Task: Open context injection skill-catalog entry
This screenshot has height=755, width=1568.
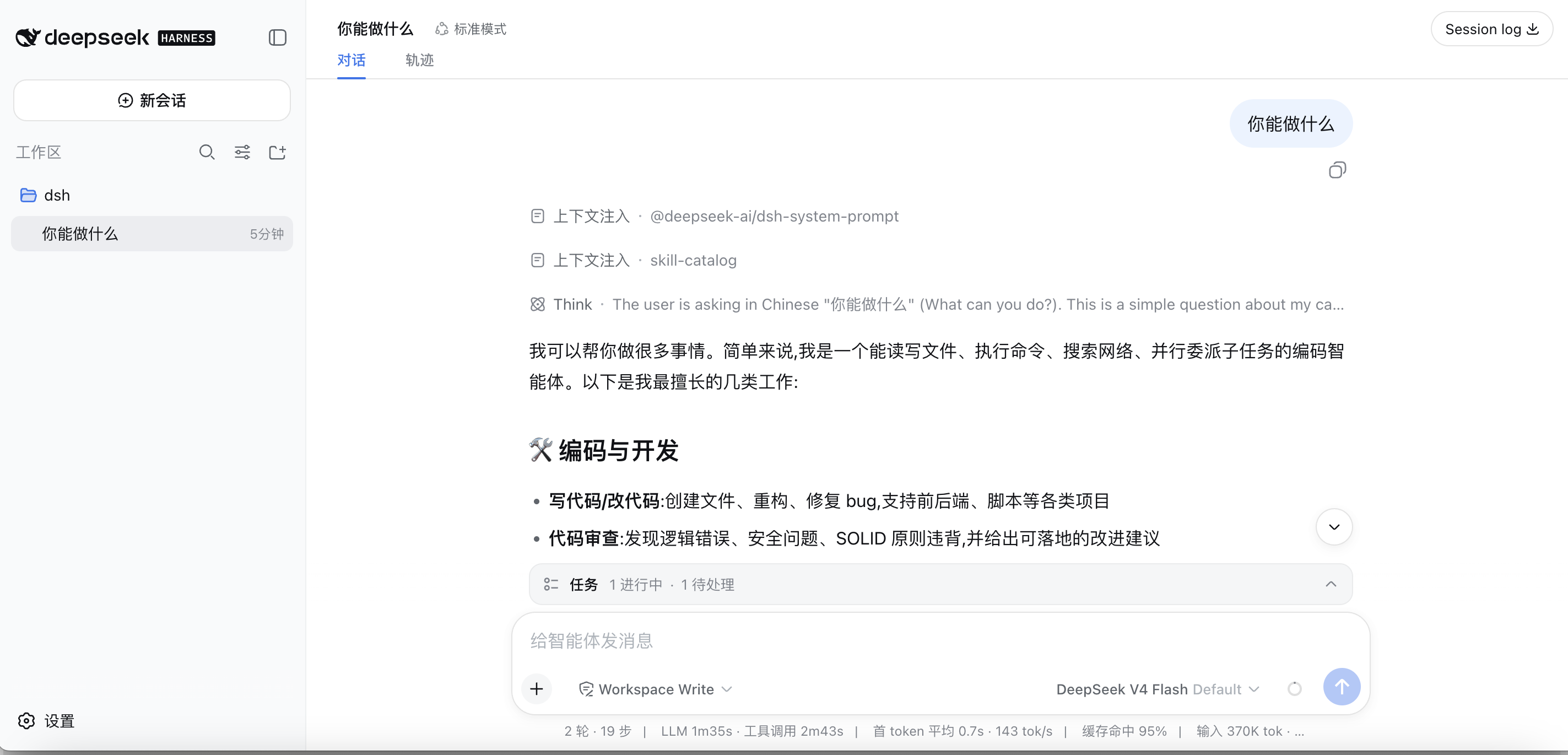Action: coord(633,261)
